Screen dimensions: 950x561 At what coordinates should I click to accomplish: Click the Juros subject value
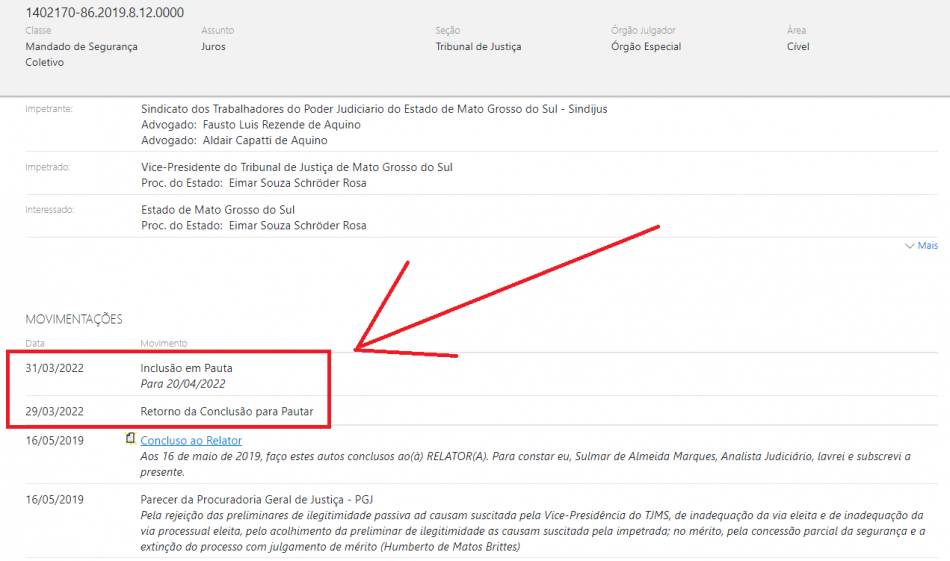(x=213, y=47)
